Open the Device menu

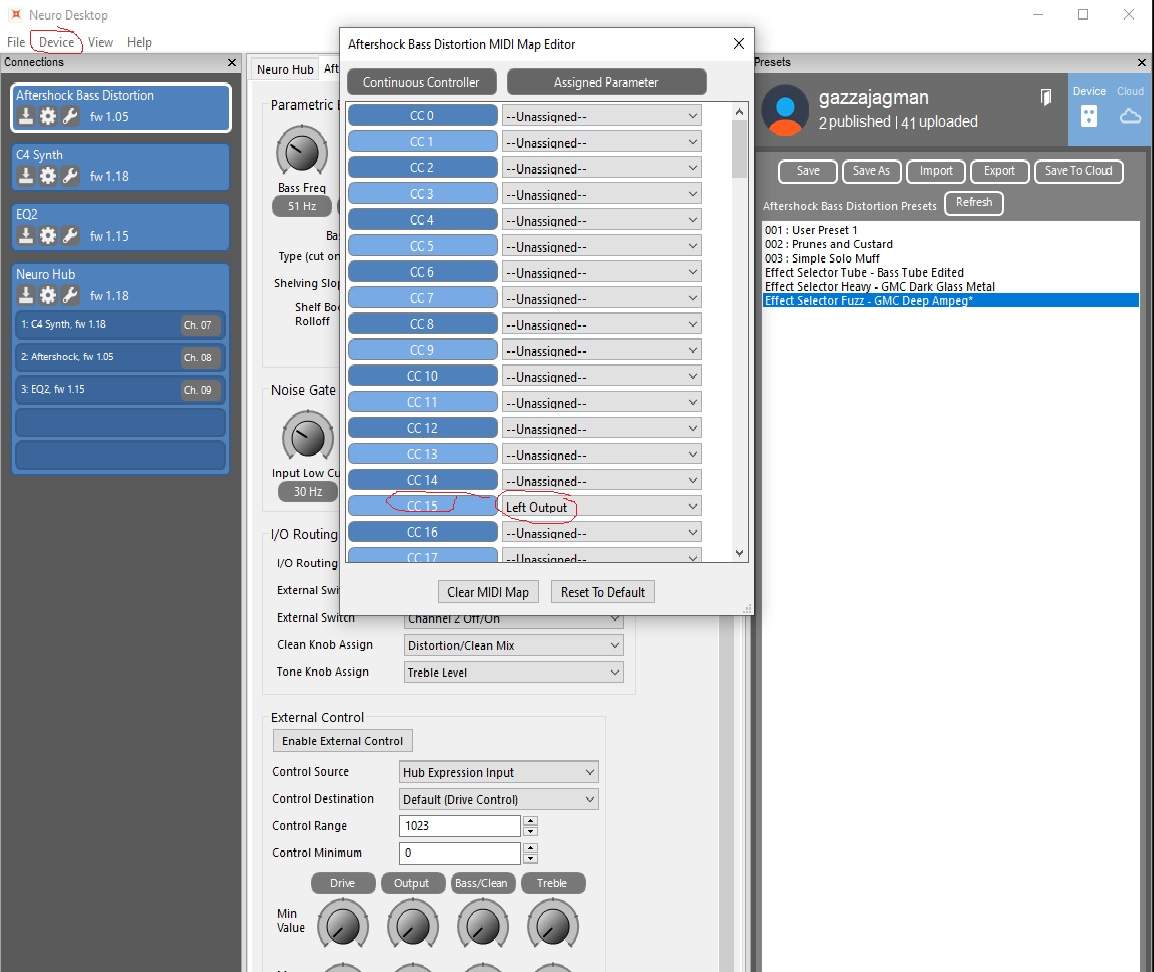point(56,42)
